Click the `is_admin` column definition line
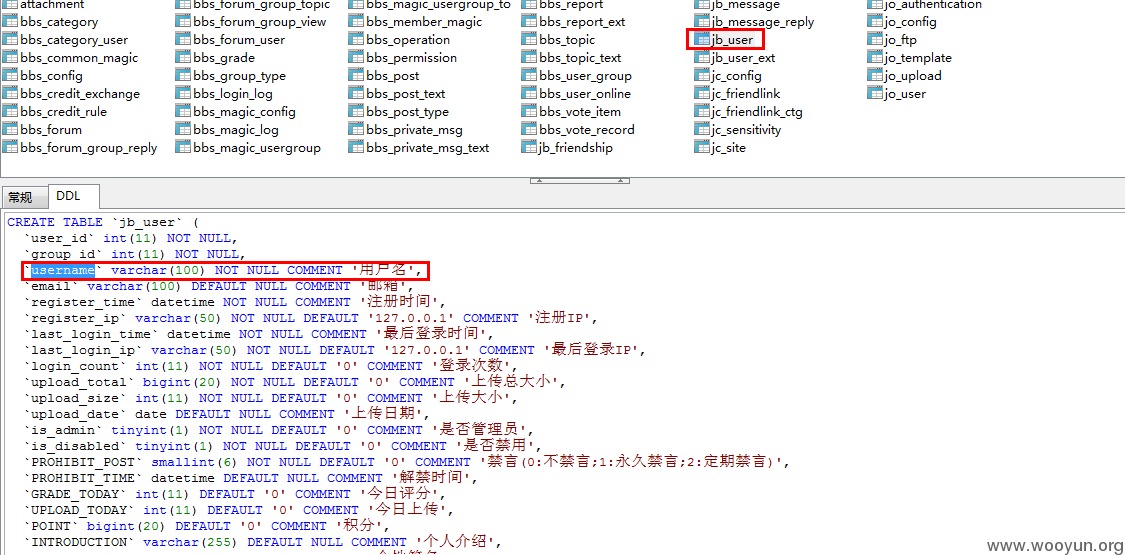The width and height of the screenshot is (1125, 555). 279,430
